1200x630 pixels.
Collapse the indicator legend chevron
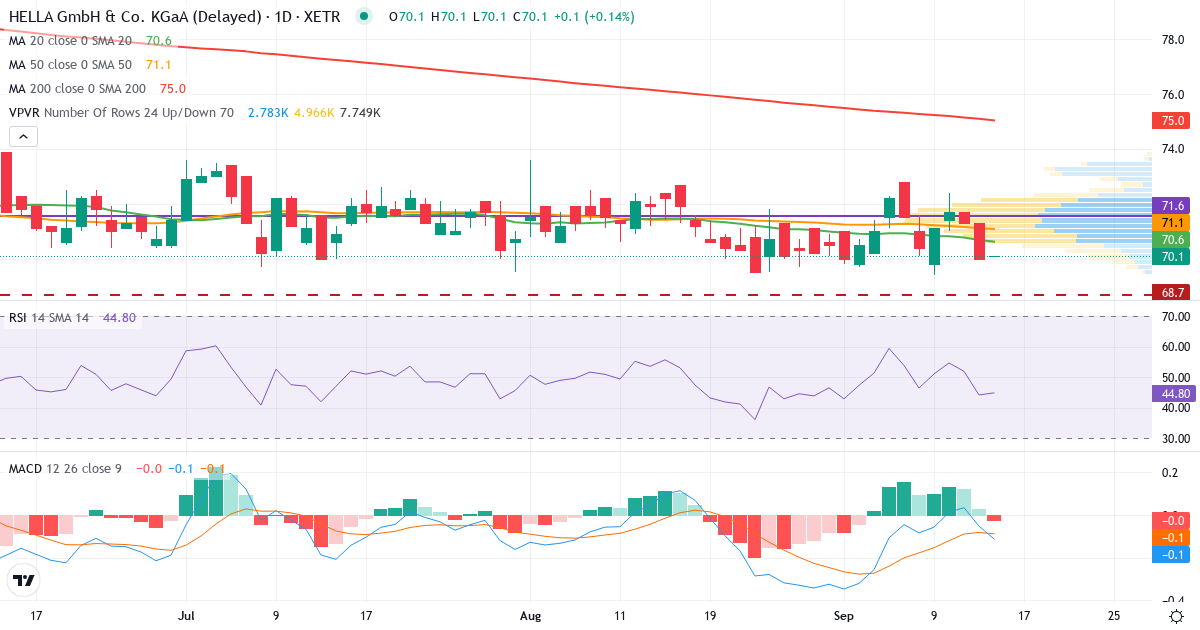23,137
